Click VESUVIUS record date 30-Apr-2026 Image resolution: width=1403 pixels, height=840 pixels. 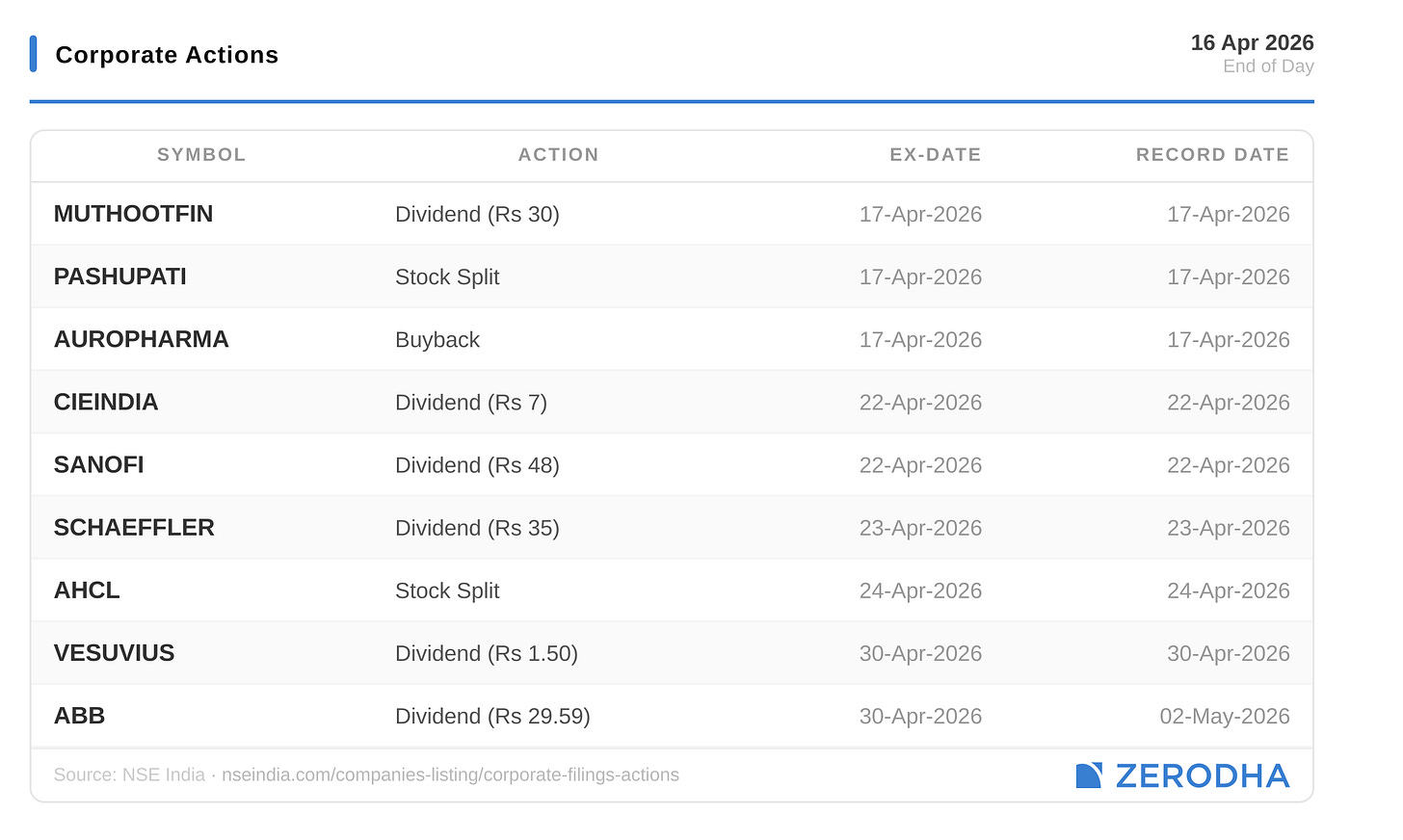click(1229, 653)
